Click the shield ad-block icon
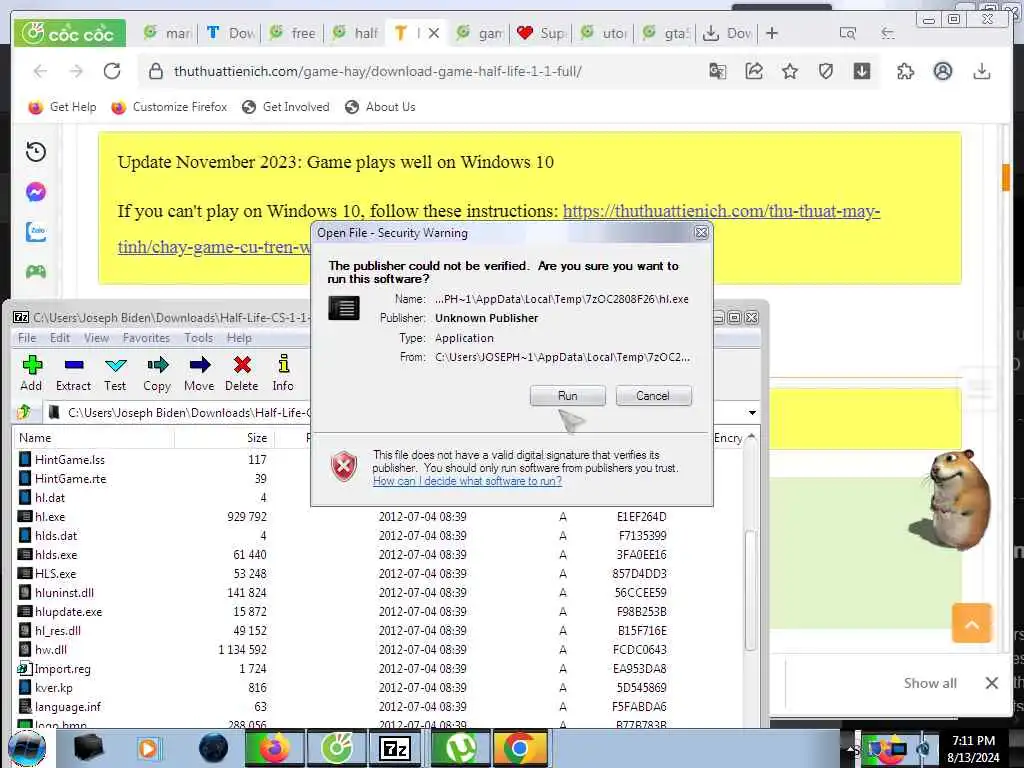This screenshot has width=1024, height=768. 825,71
